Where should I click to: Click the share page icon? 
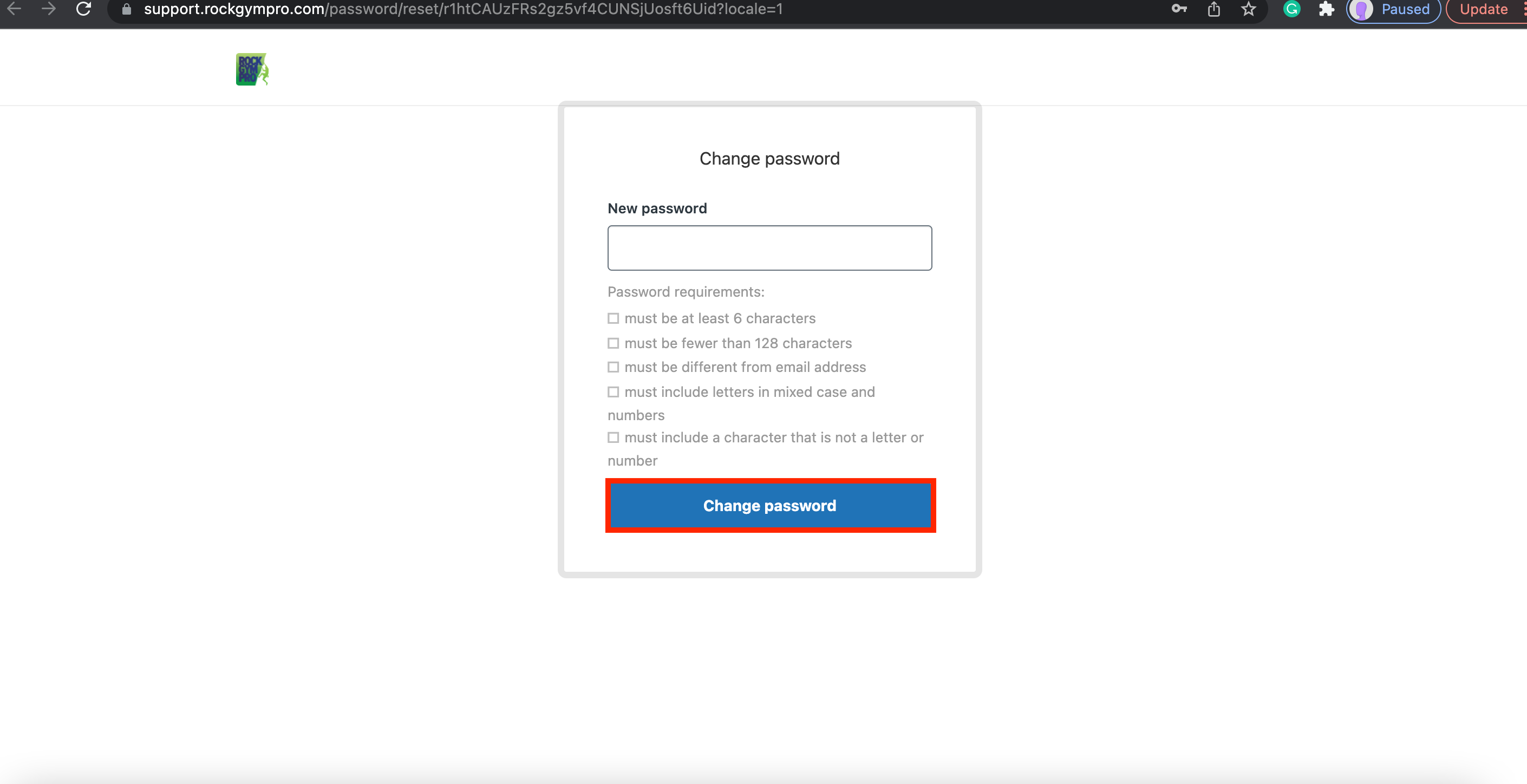(1213, 9)
